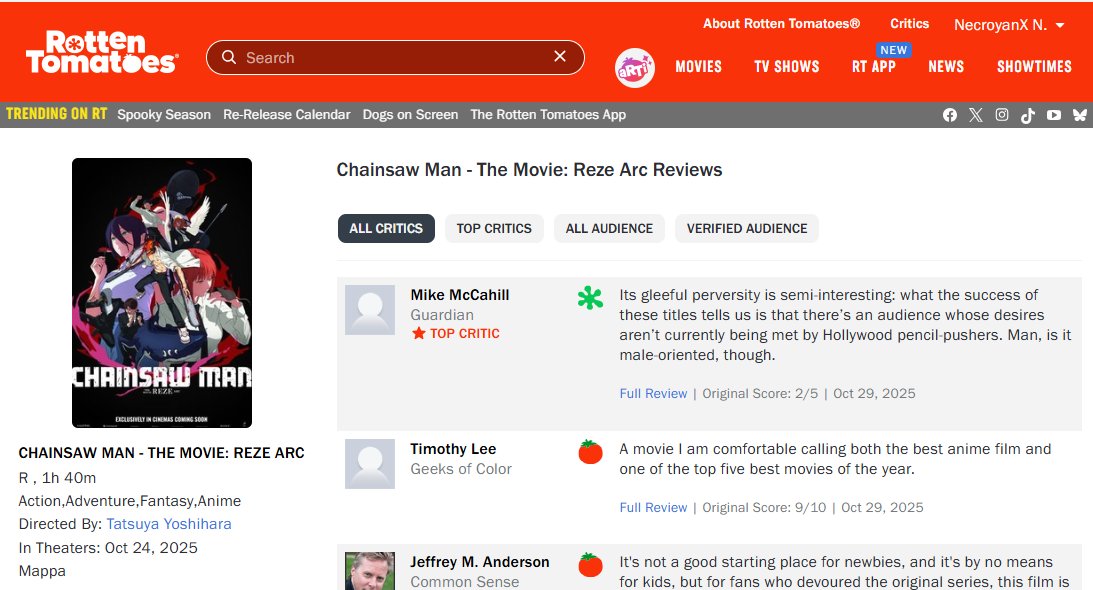Switch to the Top Critics tab
The height and width of the screenshot is (590, 1093).
[x=494, y=229]
